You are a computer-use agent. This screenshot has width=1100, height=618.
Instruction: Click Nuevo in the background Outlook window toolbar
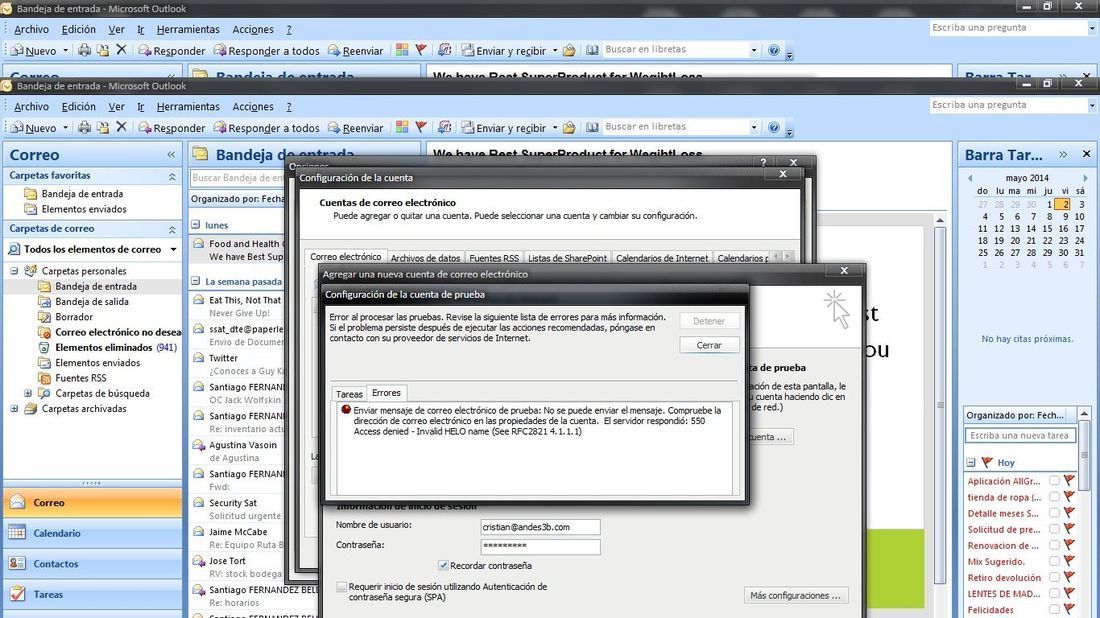point(34,51)
